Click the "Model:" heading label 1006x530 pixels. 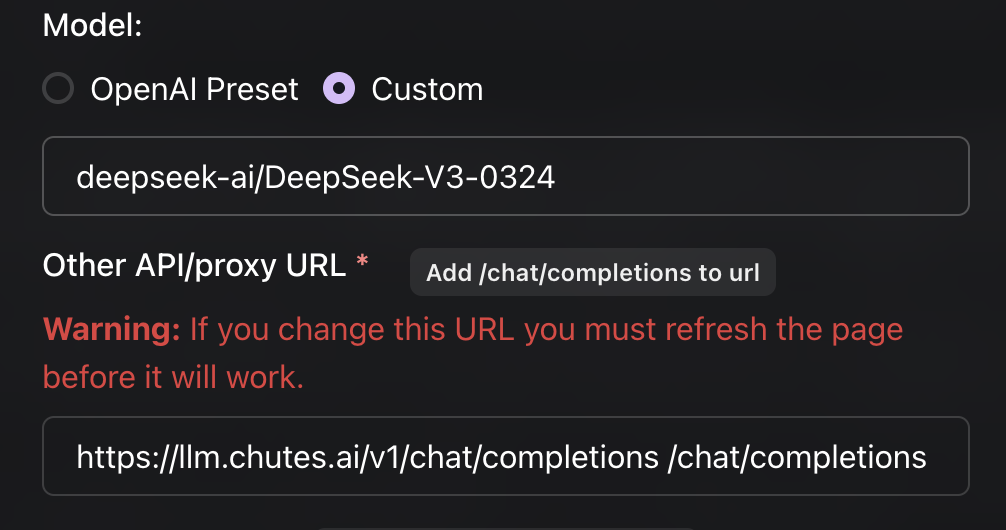click(93, 26)
